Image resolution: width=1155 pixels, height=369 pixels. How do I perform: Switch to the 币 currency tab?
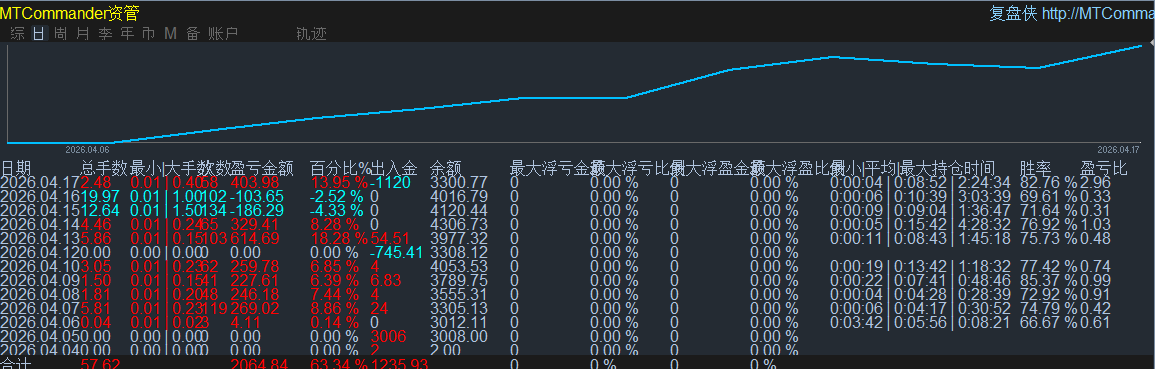(149, 33)
